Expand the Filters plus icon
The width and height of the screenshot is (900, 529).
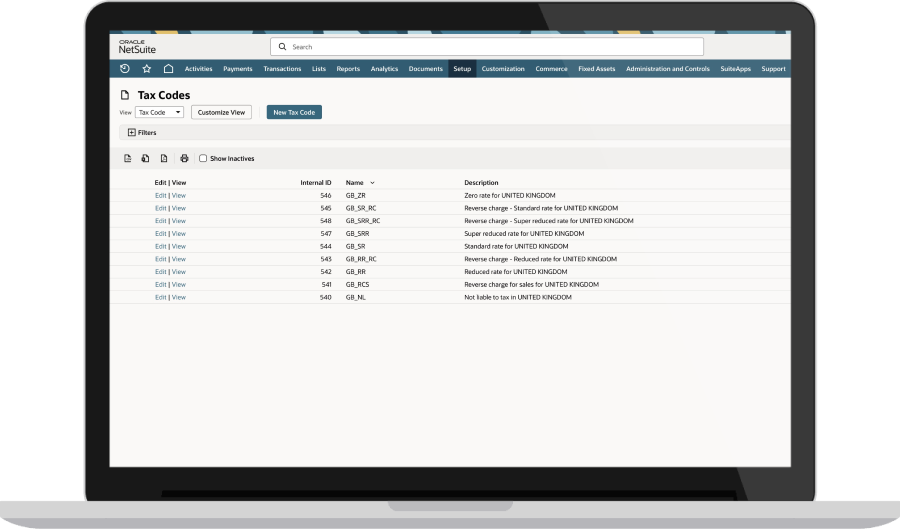131,133
